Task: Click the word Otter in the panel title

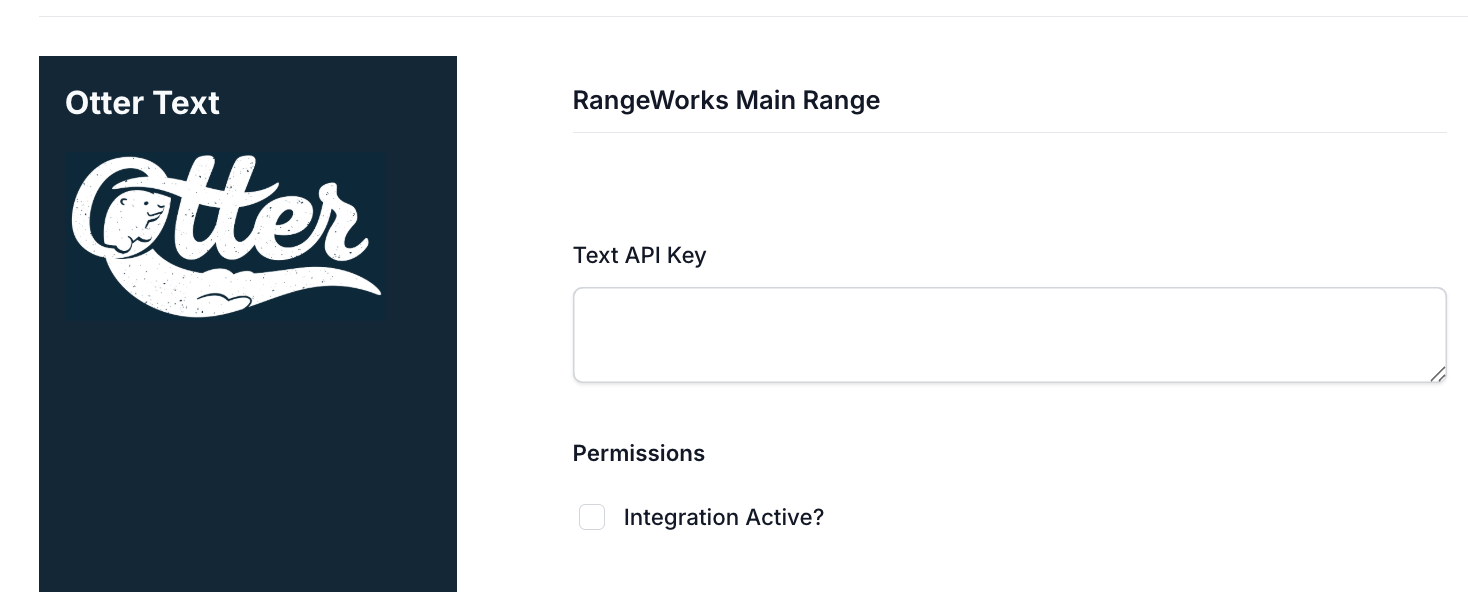Action: pos(101,103)
